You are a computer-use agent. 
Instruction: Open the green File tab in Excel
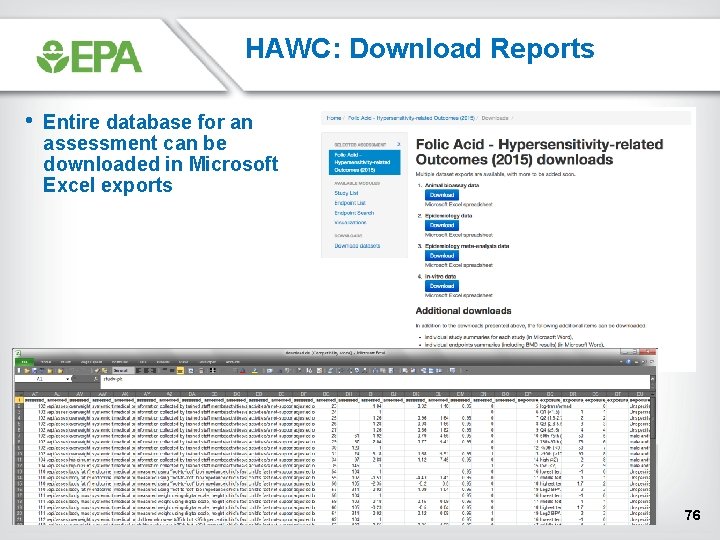pyautogui.click(x=24, y=362)
